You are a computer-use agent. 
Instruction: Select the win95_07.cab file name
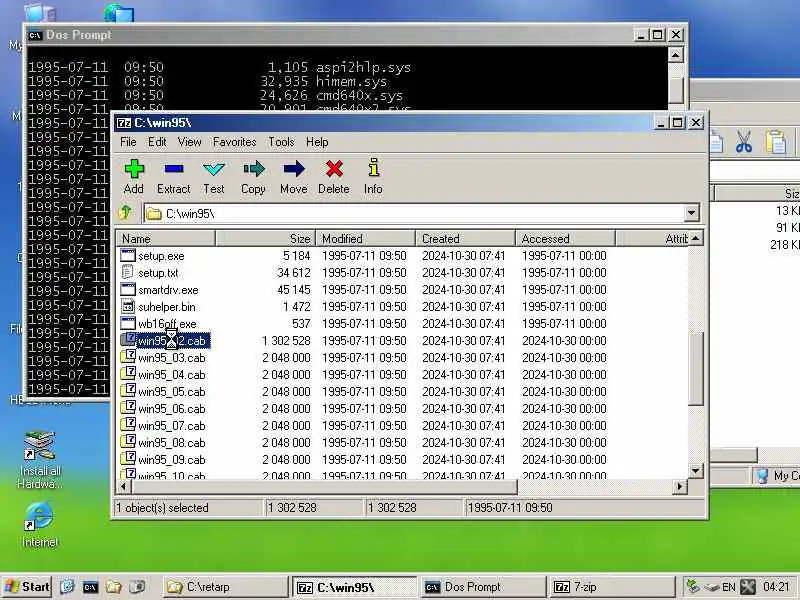pyautogui.click(x=172, y=426)
